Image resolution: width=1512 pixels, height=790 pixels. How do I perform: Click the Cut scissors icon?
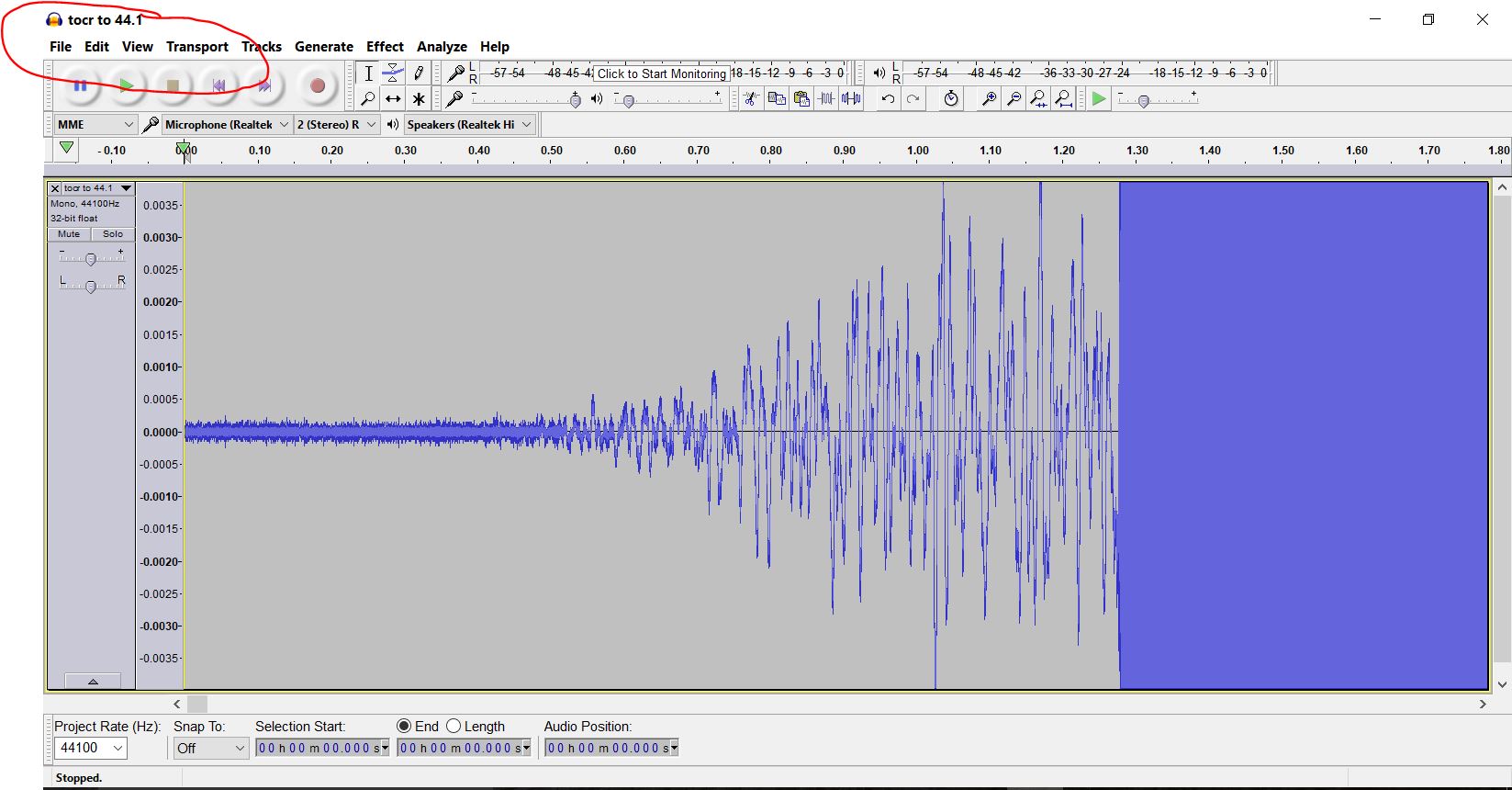point(751,98)
